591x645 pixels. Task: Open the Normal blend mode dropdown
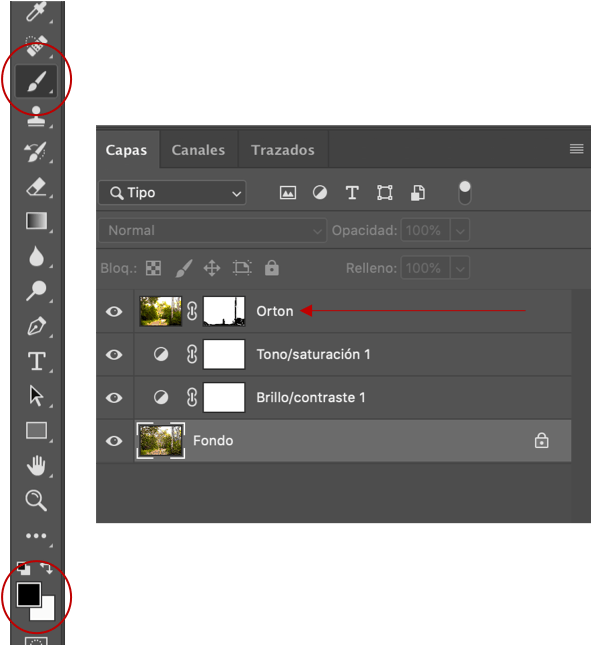click(213, 230)
